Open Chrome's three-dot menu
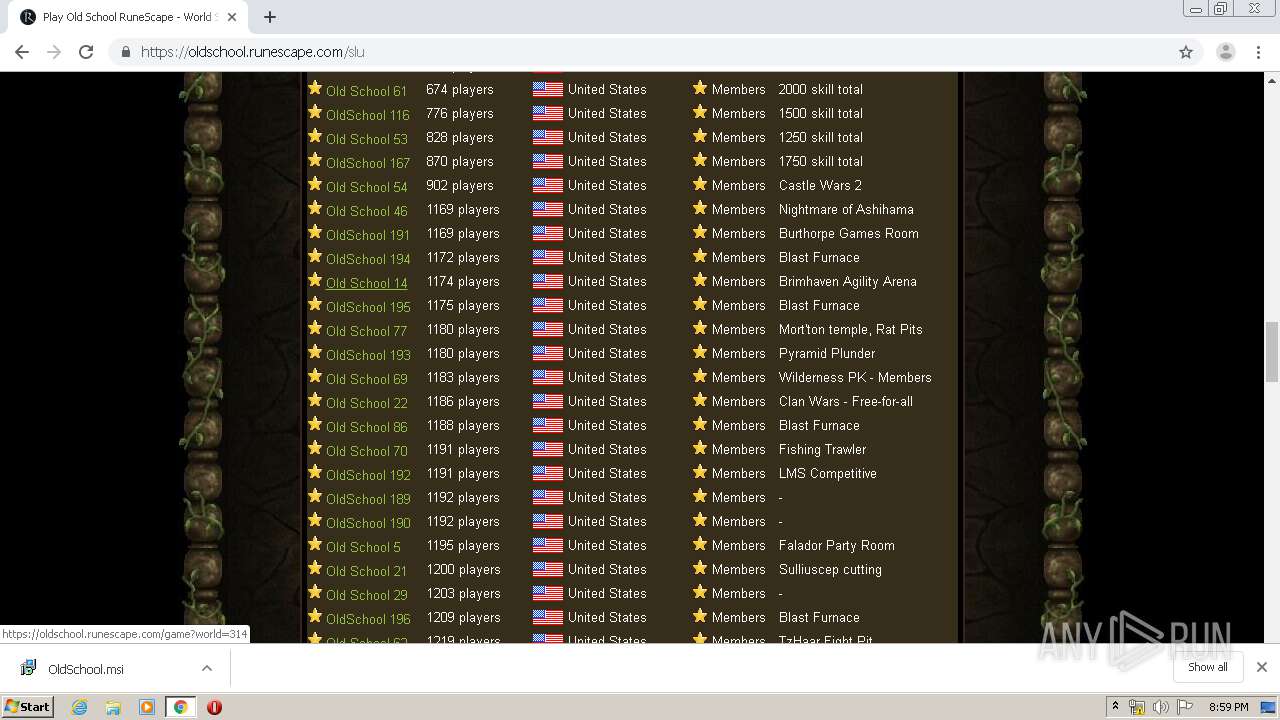The image size is (1280, 720). pyautogui.click(x=1259, y=52)
